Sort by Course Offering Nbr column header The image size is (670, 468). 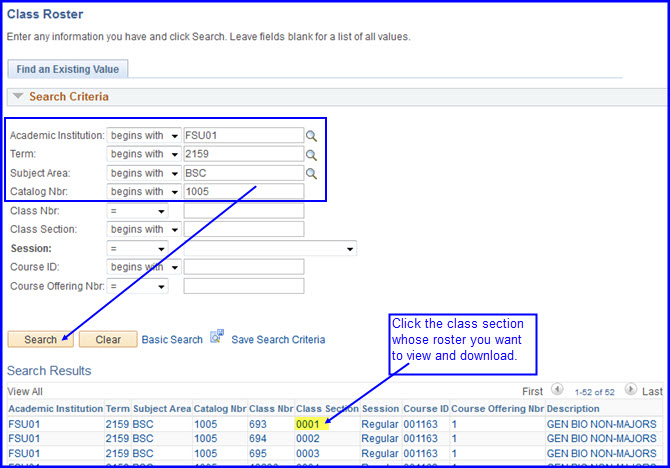click(x=497, y=409)
